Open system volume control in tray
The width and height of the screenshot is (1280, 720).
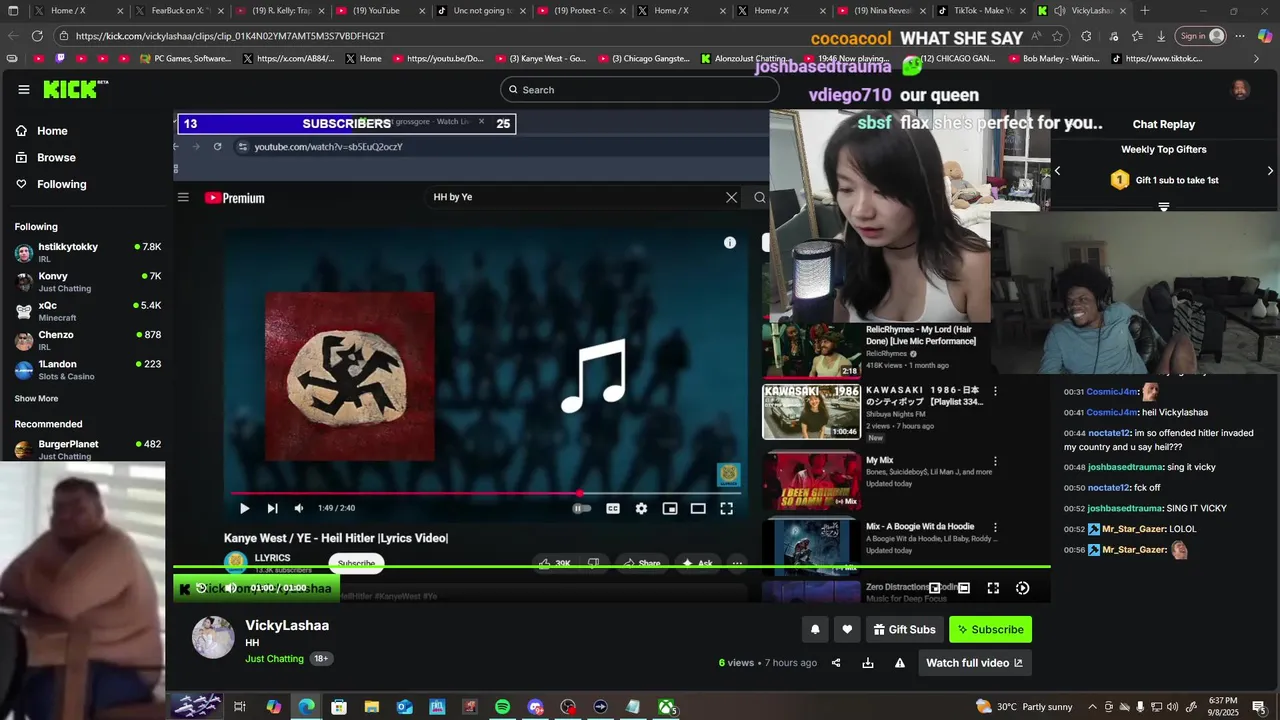click(x=1172, y=707)
